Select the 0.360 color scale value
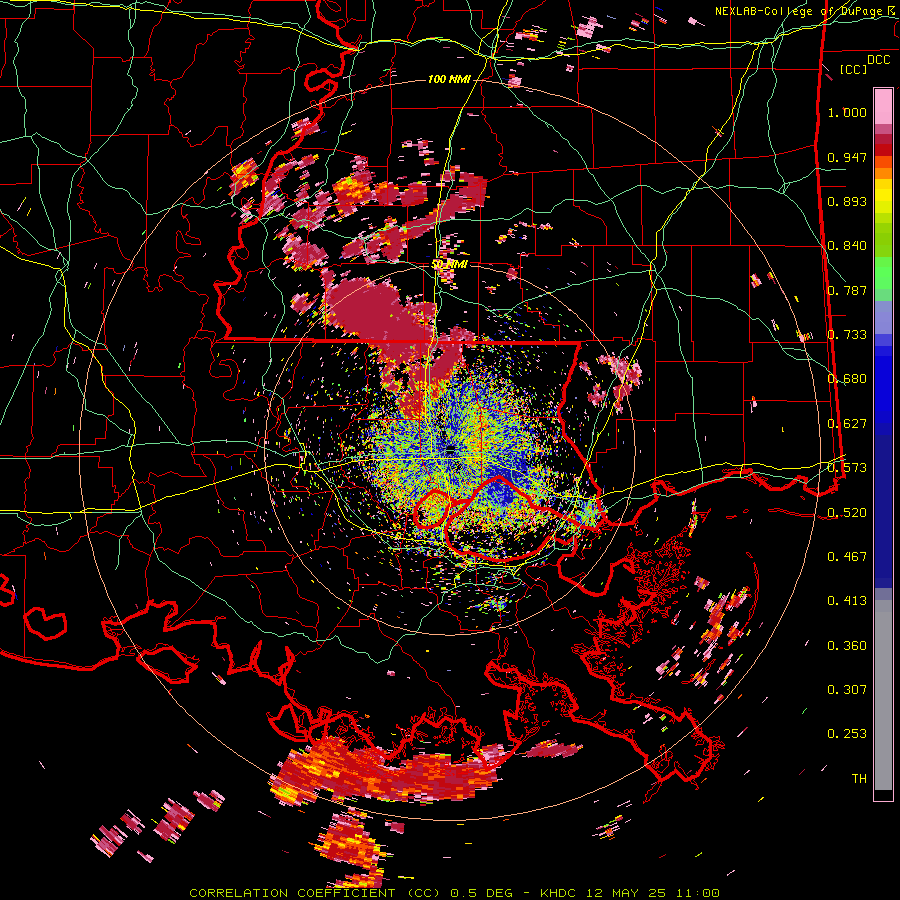Image resolution: width=900 pixels, height=900 pixels. pyautogui.click(x=847, y=646)
